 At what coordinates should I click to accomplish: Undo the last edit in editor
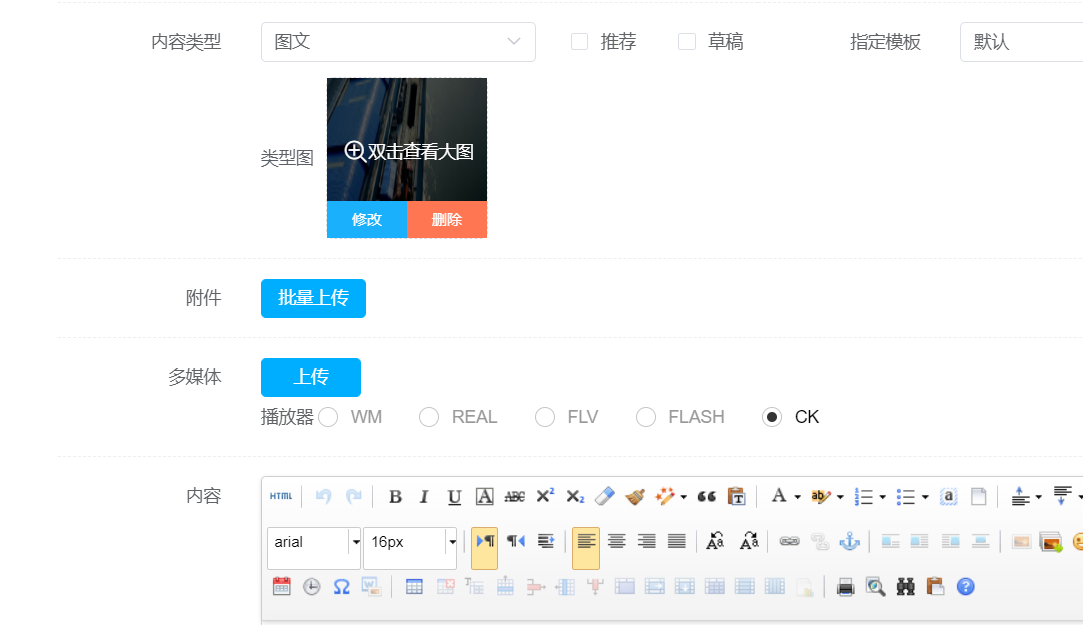(323, 496)
